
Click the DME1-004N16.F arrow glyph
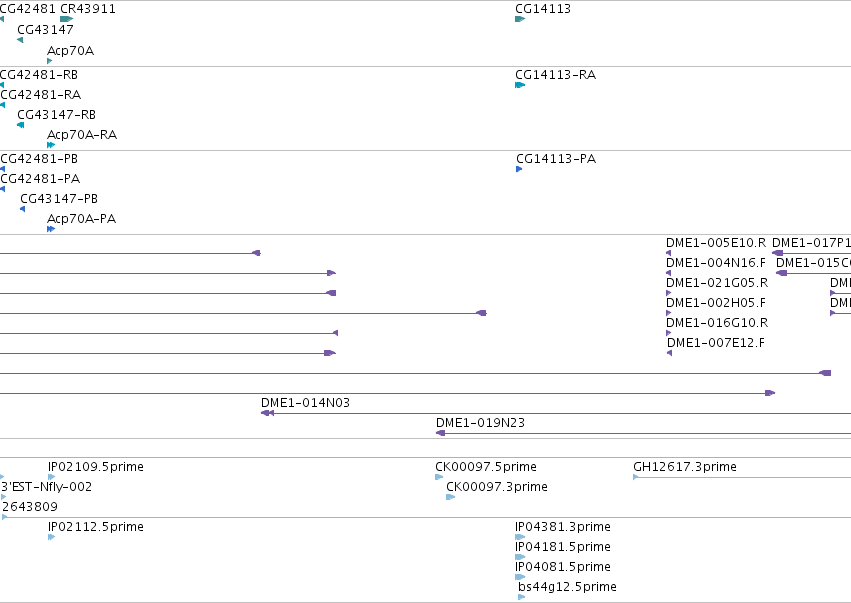669,273
